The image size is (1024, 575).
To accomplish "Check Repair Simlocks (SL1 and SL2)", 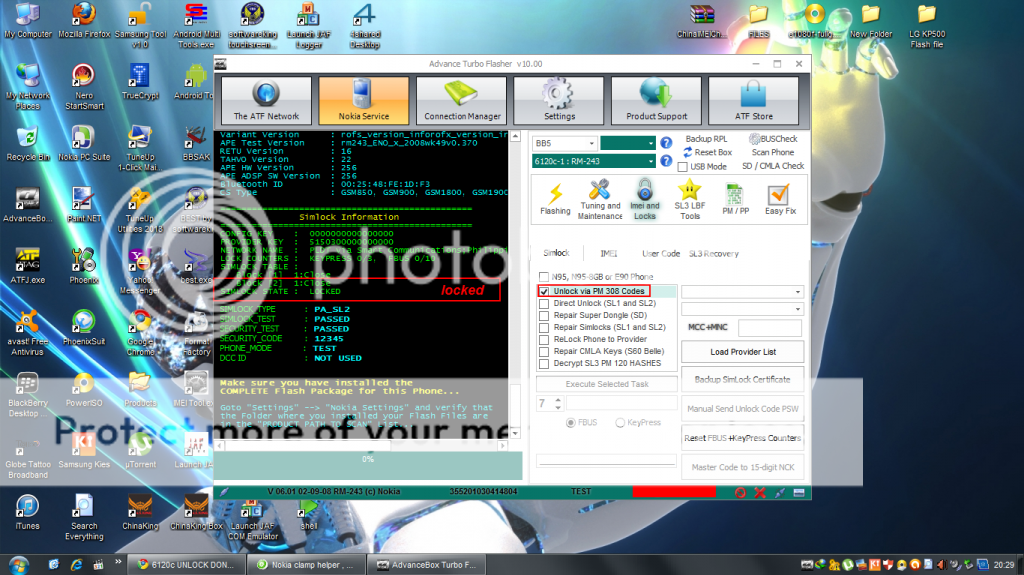I will pos(544,327).
